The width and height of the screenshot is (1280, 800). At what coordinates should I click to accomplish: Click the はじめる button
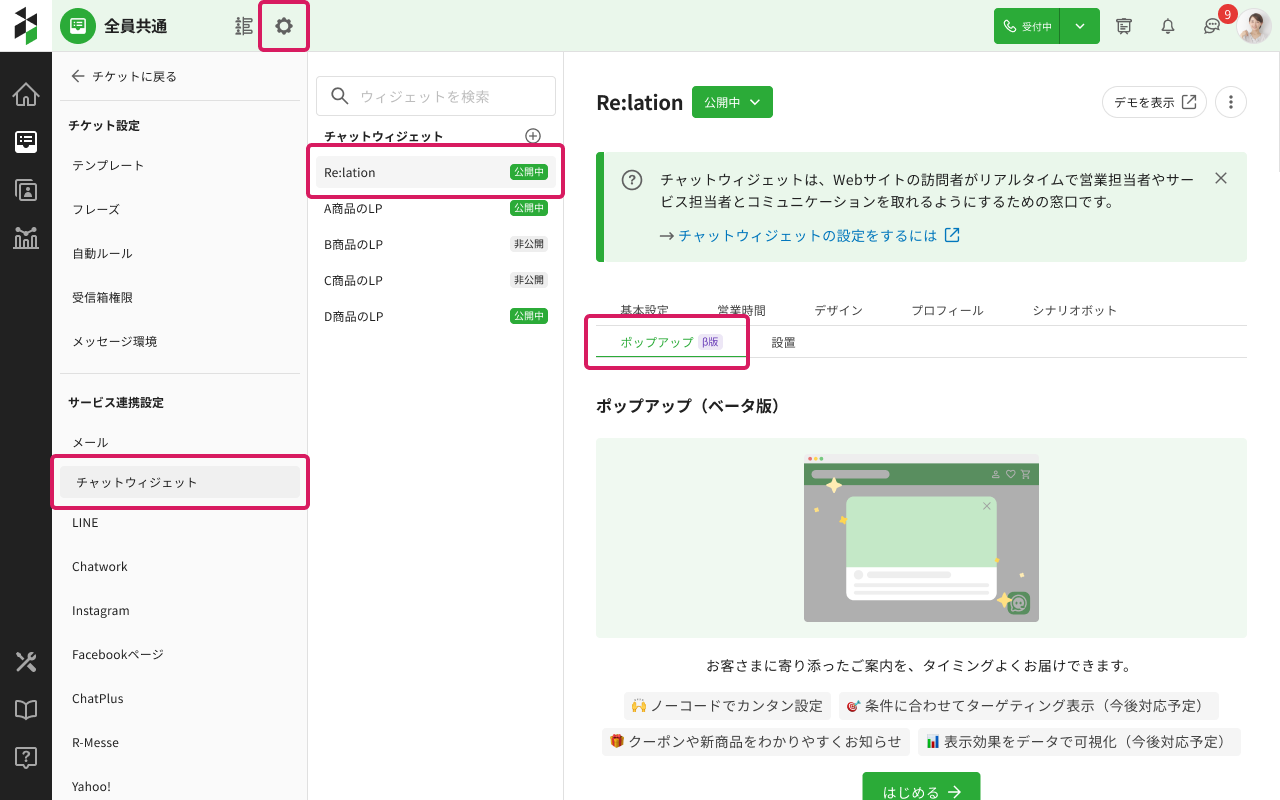[921, 791]
